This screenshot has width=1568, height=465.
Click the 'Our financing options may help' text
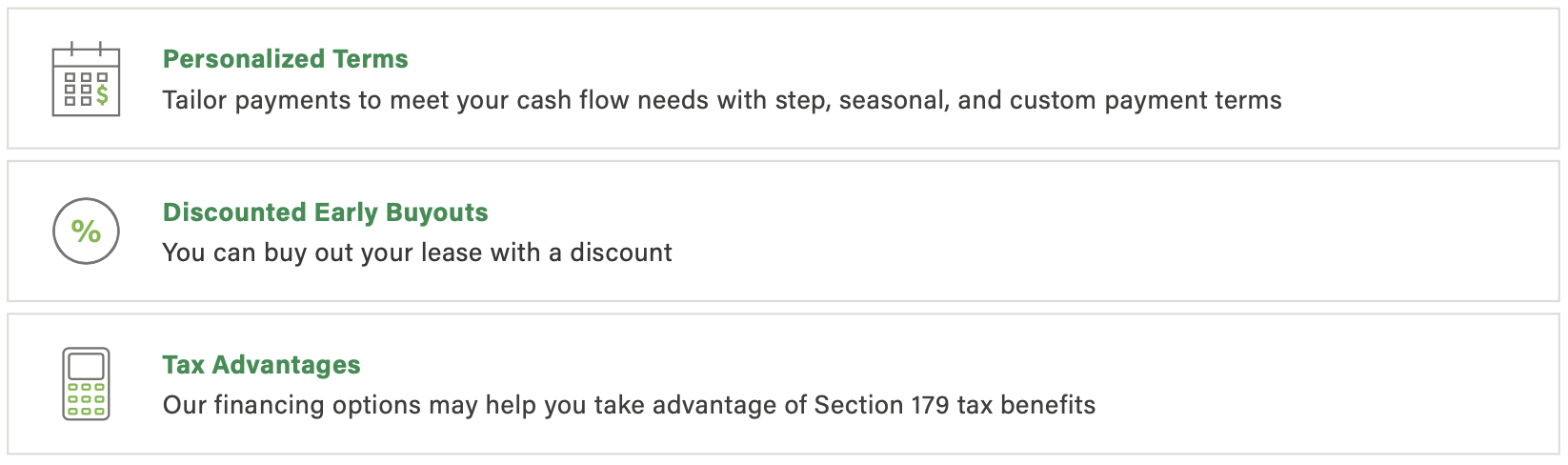click(x=320, y=405)
